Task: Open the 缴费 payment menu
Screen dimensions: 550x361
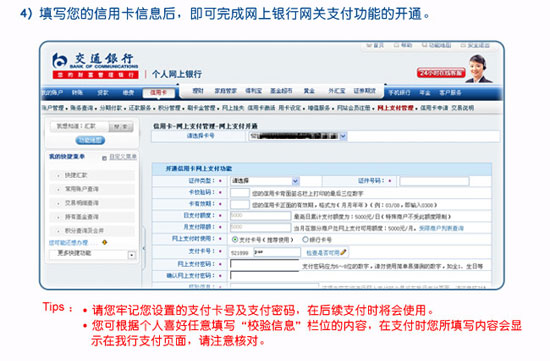Action: [128, 93]
